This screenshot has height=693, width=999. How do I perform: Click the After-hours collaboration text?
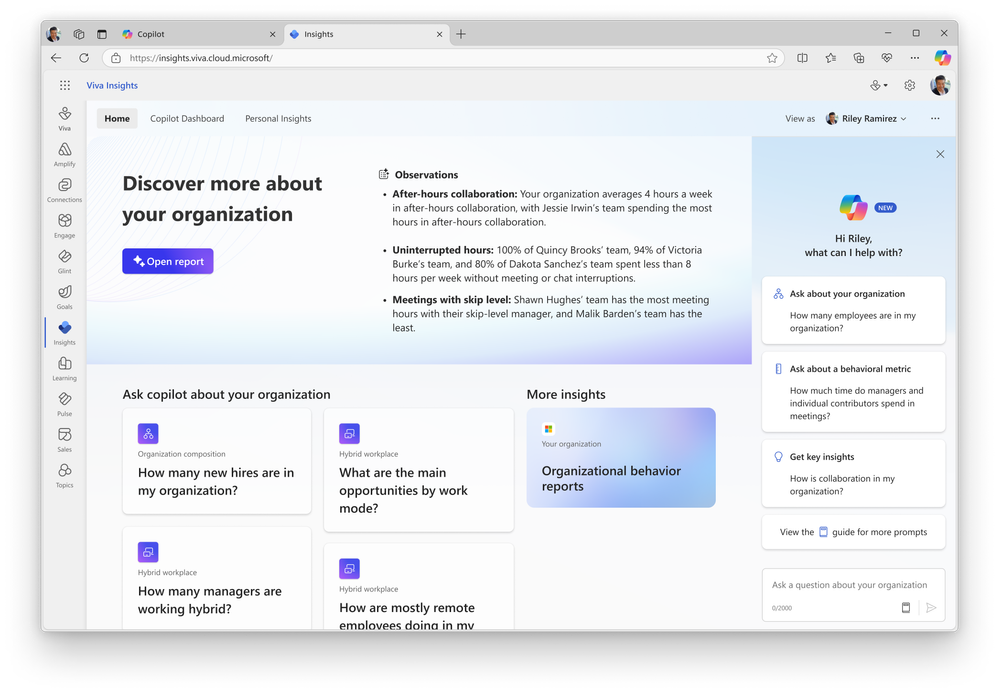tap(455, 194)
